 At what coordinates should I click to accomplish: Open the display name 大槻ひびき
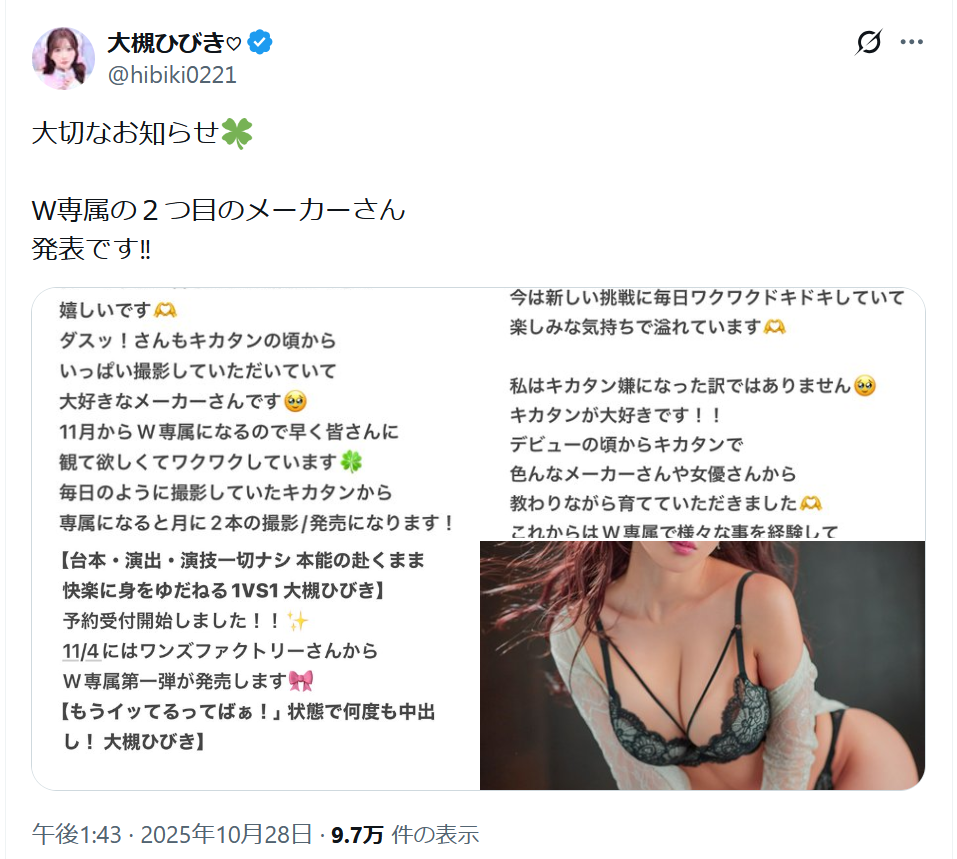tap(166, 43)
